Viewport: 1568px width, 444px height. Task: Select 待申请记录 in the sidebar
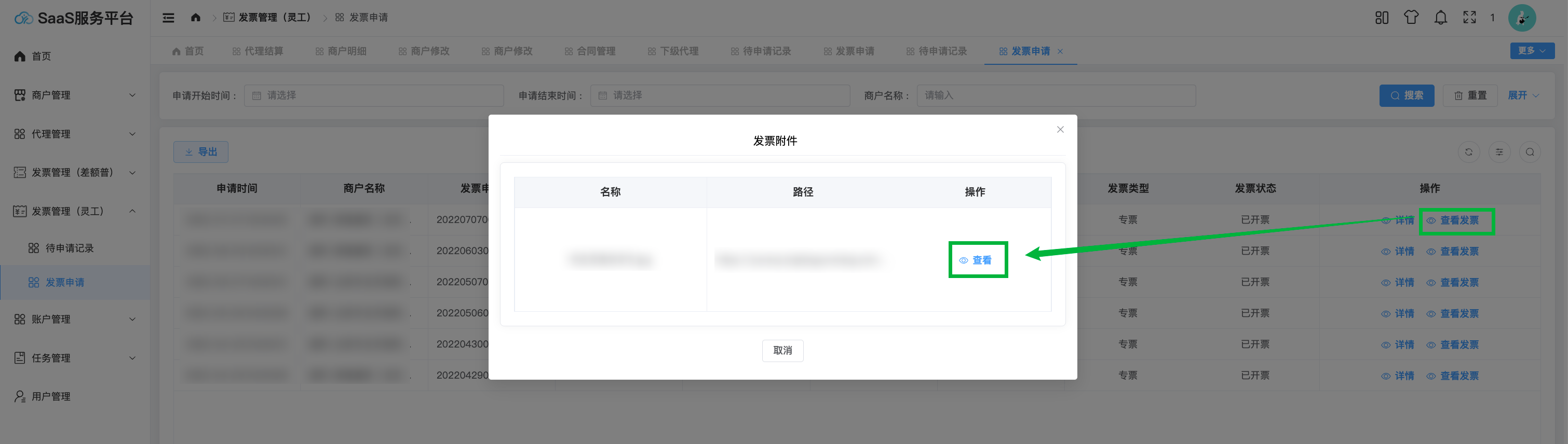click(70, 248)
